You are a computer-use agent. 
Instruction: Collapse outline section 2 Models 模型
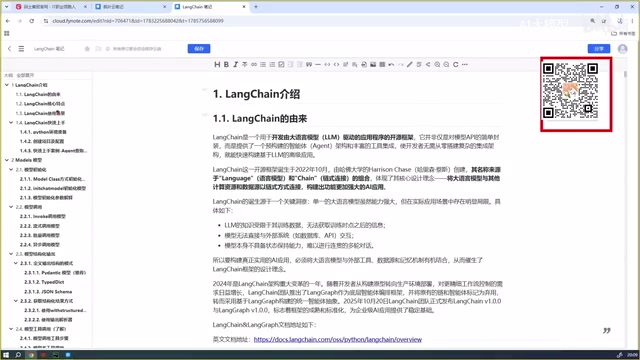7,160
